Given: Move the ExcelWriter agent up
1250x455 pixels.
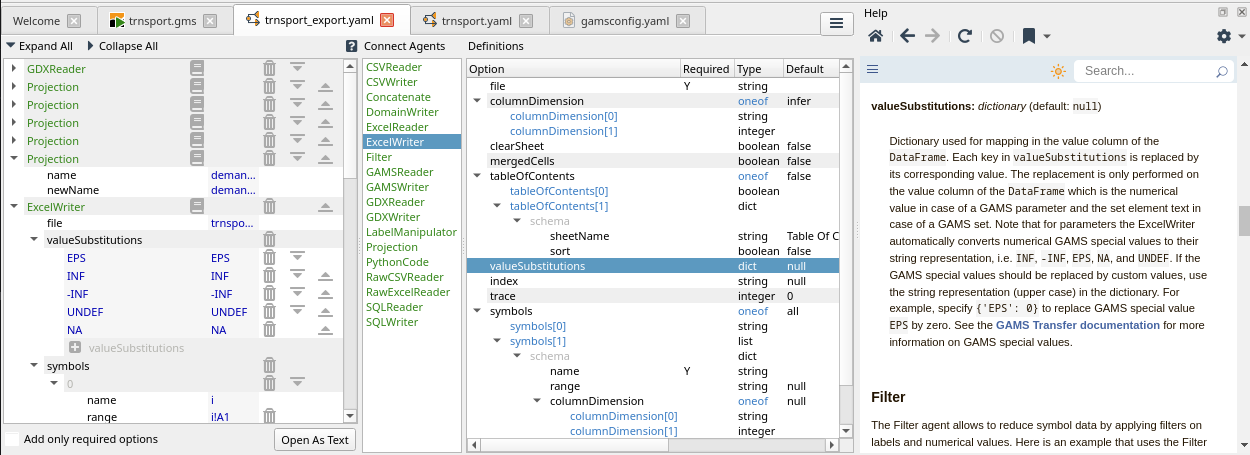Looking at the screenshot, I should click(x=325, y=207).
